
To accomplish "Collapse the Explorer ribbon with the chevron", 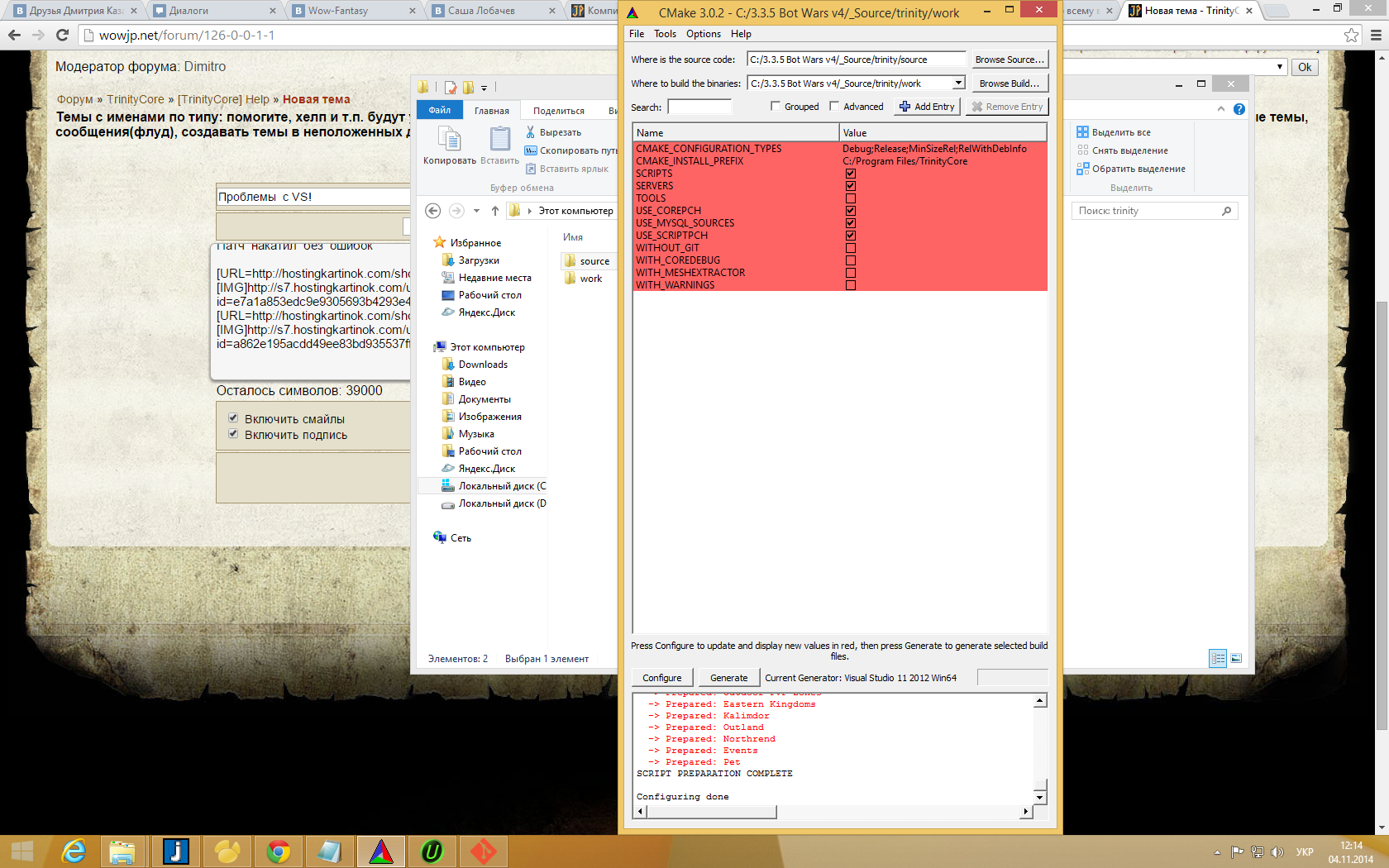I will [1221, 109].
